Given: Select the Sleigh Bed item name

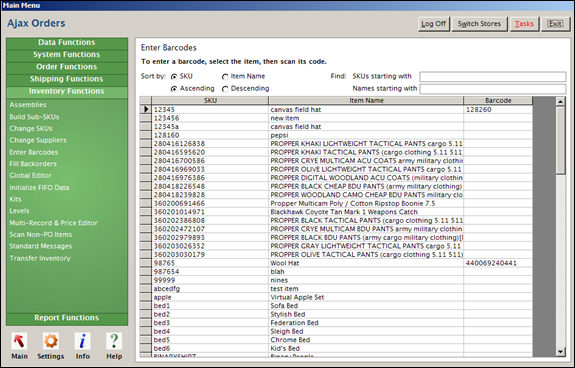Looking at the screenshot, I should [x=366, y=331].
